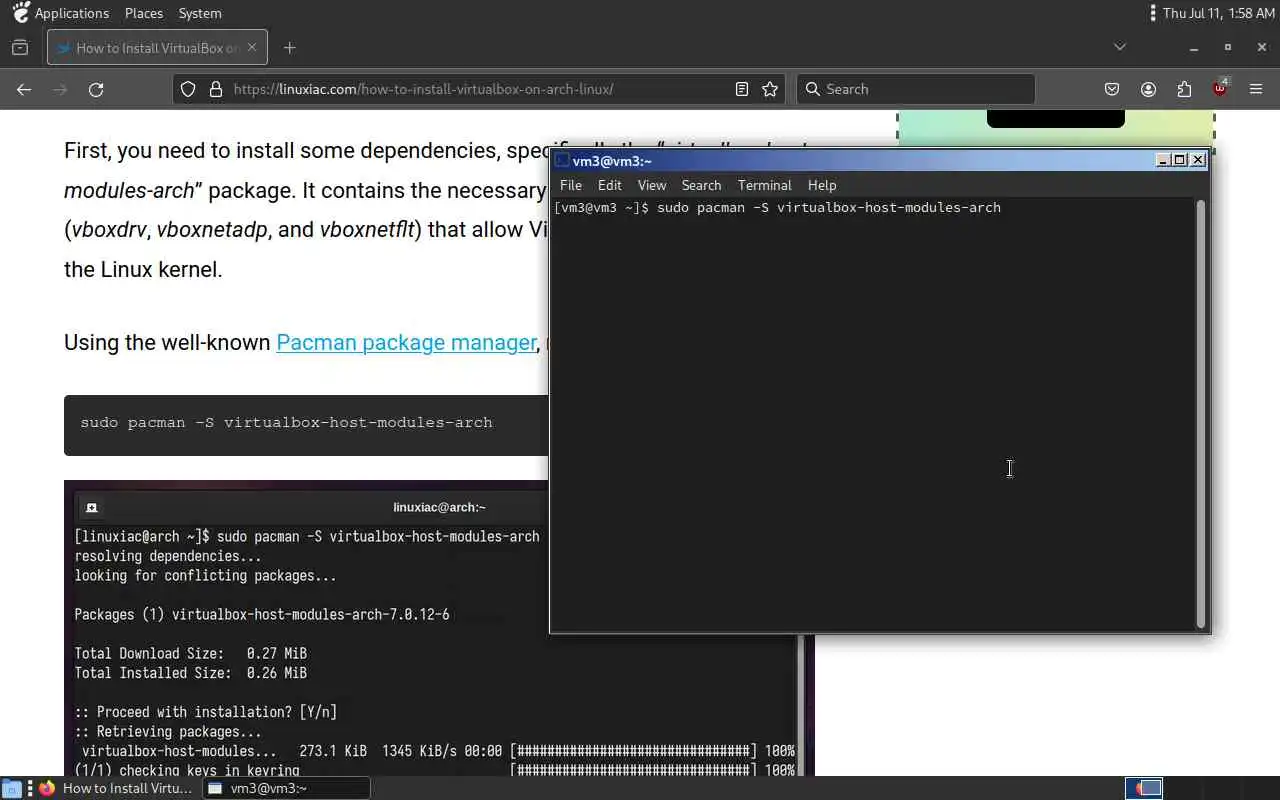The height and width of the screenshot is (800, 1280).
Task: Open Firefox View recent browsing icon
Action: click(20, 47)
